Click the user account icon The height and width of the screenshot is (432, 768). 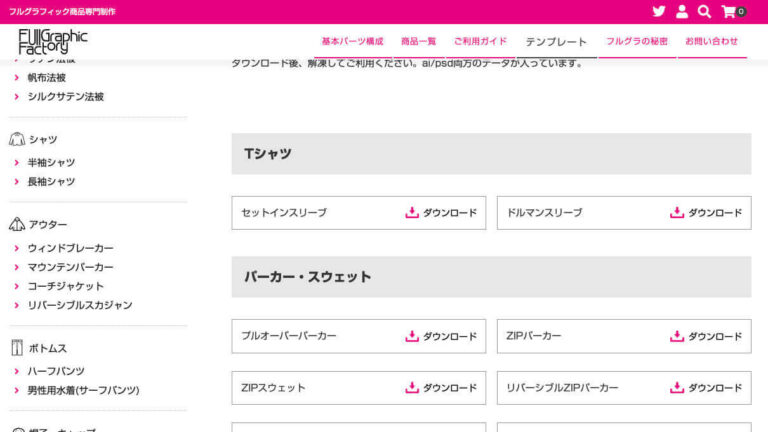pyautogui.click(x=682, y=12)
